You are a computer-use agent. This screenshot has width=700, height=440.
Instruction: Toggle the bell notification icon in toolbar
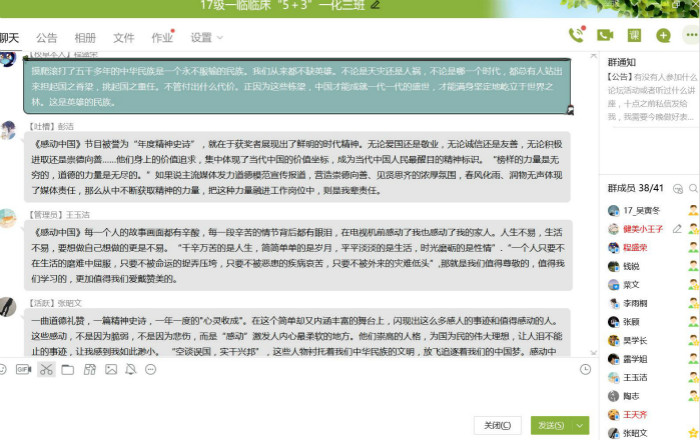click(130, 369)
